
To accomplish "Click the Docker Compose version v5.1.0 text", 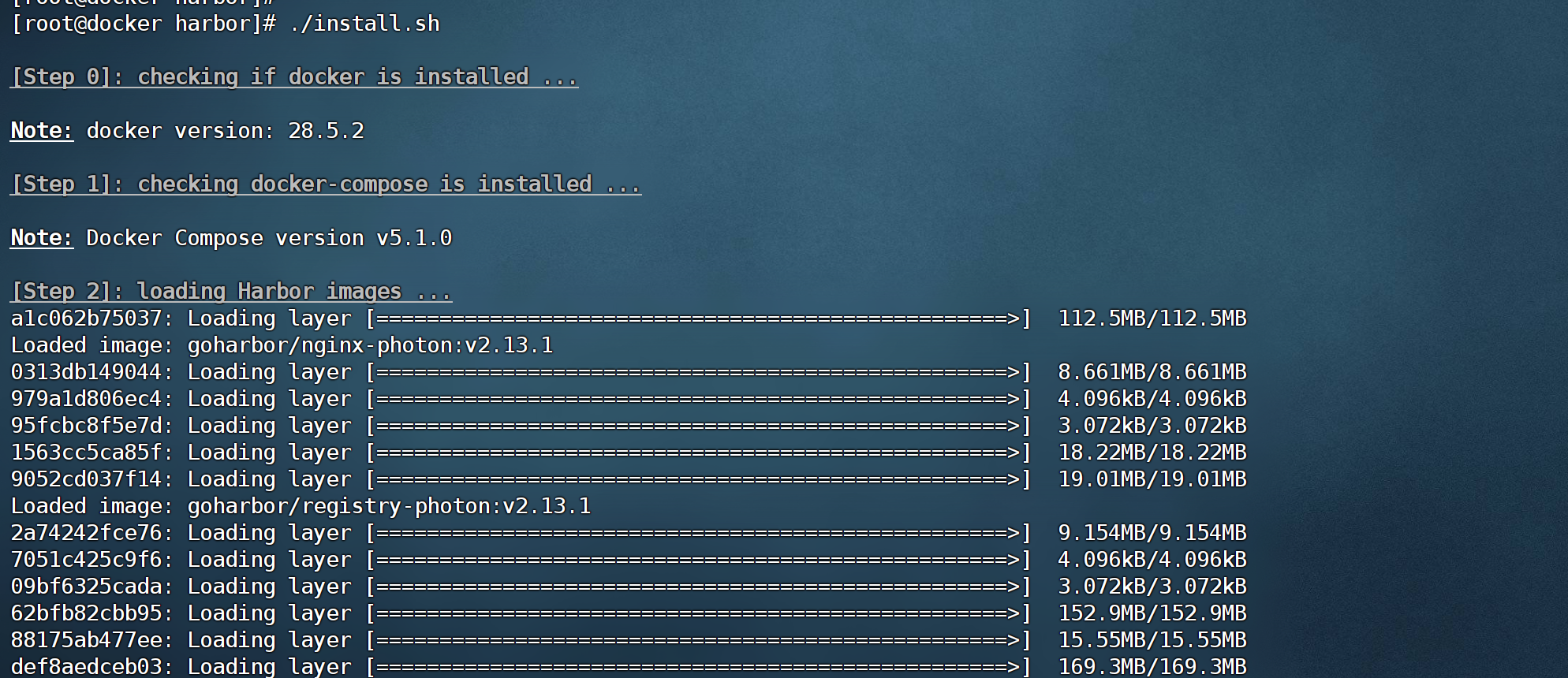I will pyautogui.click(x=269, y=238).
